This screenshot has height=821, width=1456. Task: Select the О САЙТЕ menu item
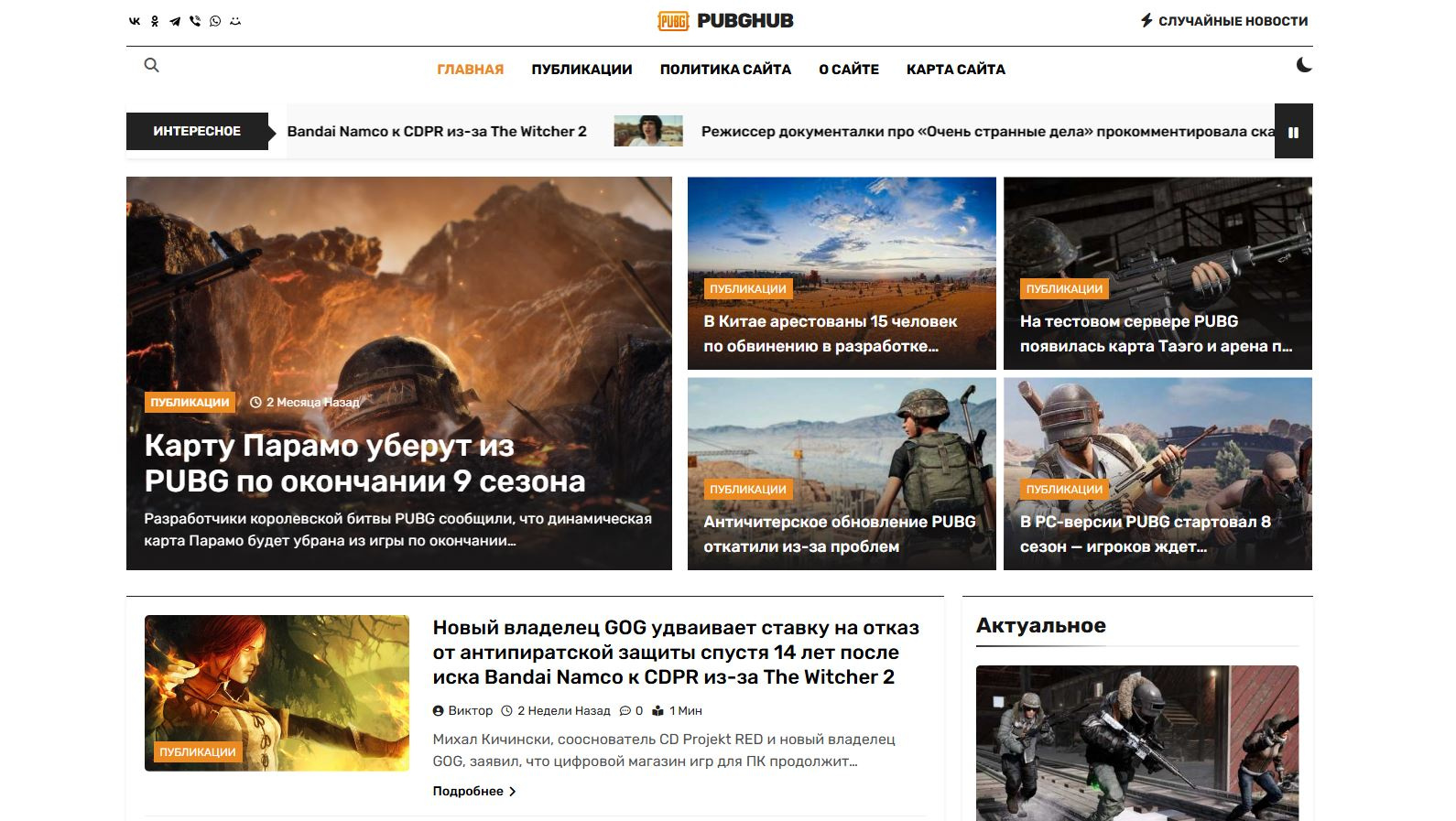coord(849,70)
